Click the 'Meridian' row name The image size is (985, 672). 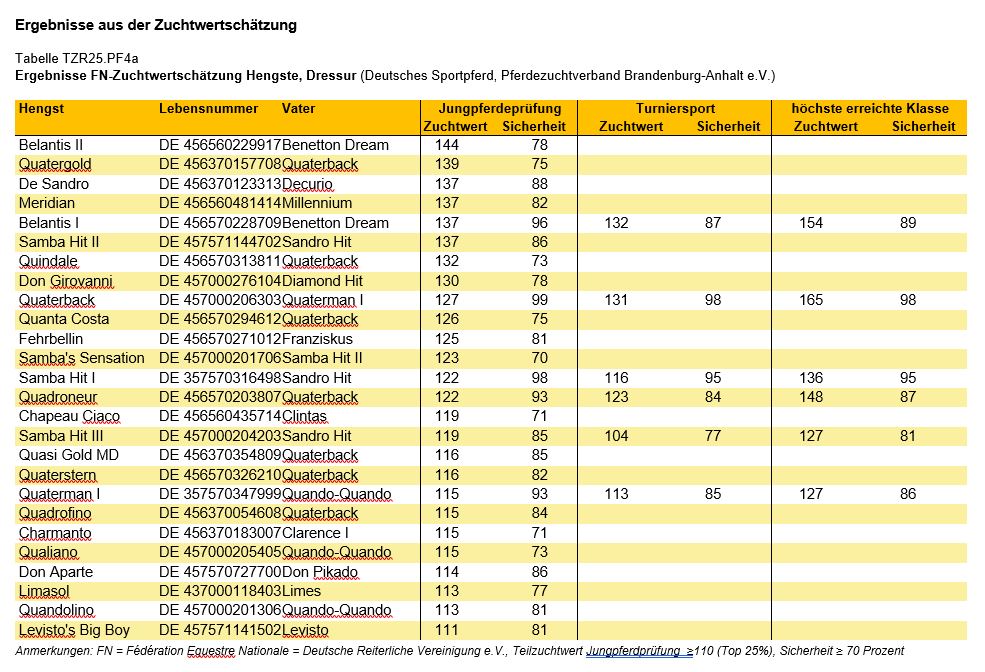(47, 203)
